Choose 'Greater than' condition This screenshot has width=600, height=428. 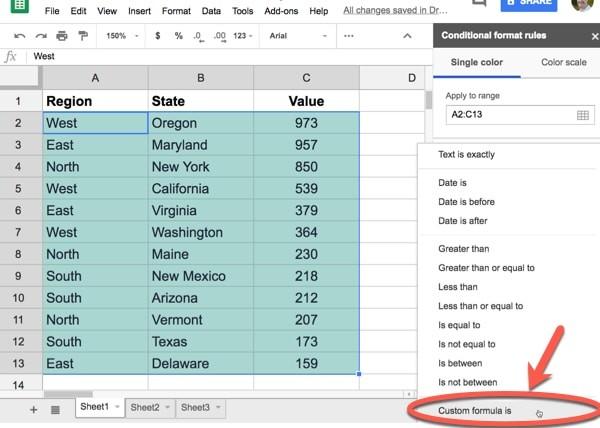click(x=464, y=249)
